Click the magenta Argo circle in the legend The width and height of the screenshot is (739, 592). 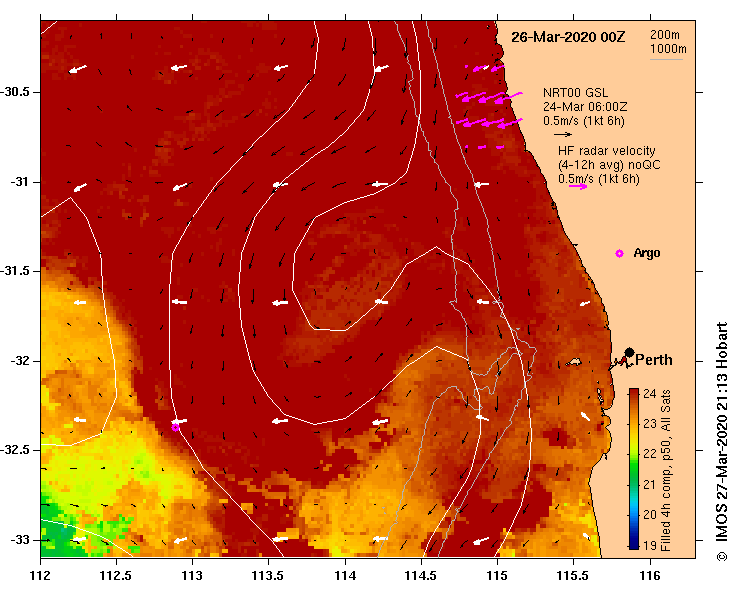[619, 254]
